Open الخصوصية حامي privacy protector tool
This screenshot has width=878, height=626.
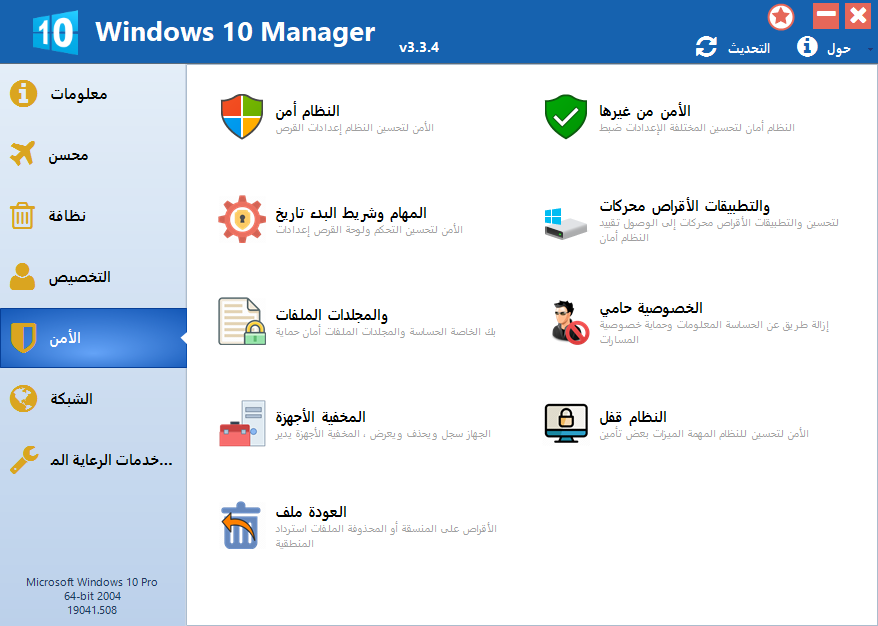coord(651,308)
